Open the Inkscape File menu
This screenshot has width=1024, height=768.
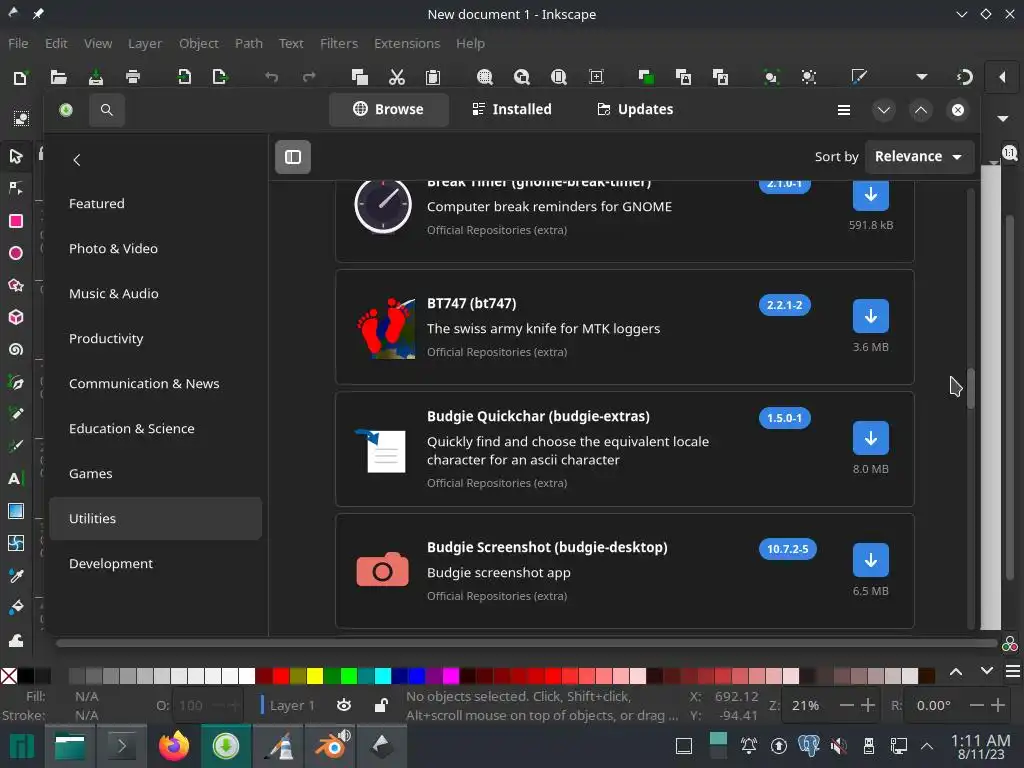(x=18, y=43)
